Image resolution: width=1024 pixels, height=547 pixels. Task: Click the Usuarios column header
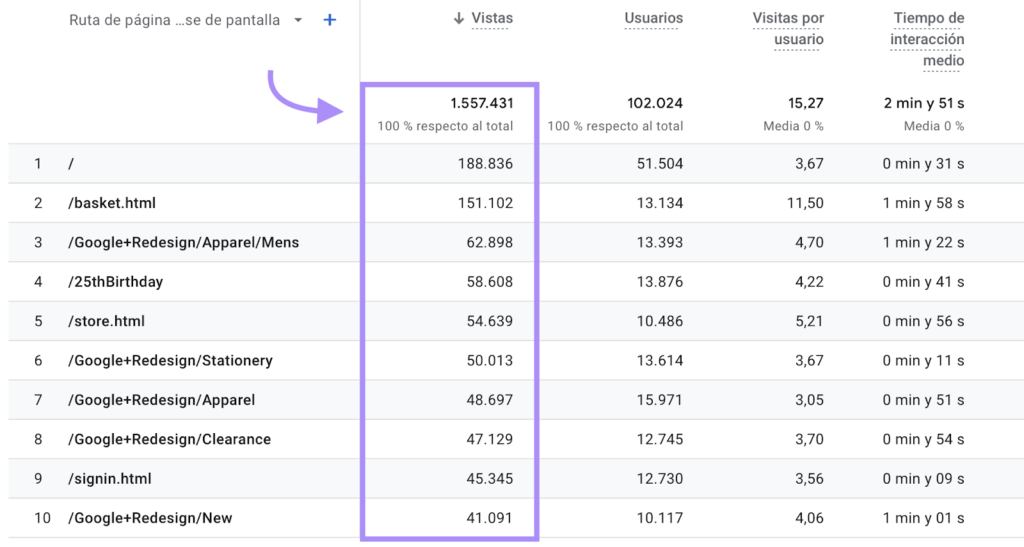(x=653, y=19)
